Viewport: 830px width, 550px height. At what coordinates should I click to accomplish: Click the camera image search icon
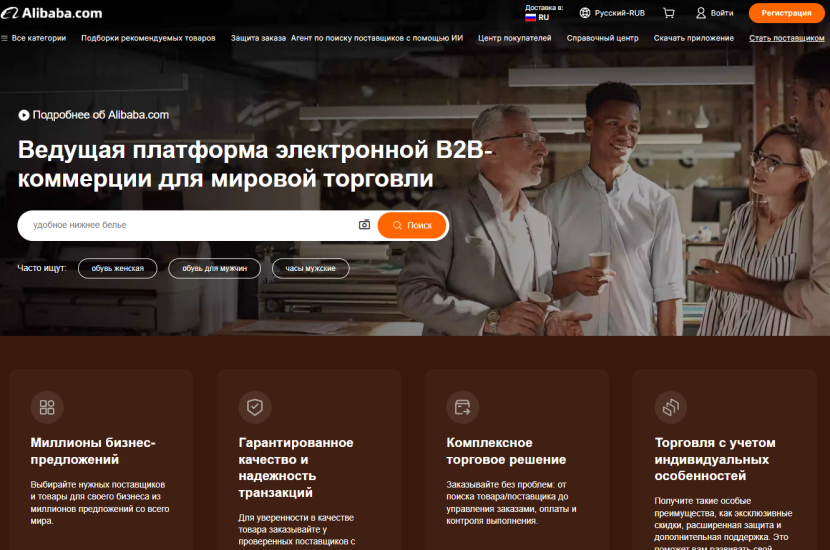point(364,225)
